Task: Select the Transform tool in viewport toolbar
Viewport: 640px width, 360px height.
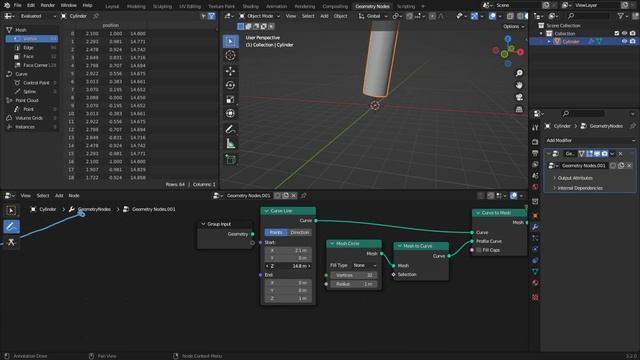Action: point(230,113)
